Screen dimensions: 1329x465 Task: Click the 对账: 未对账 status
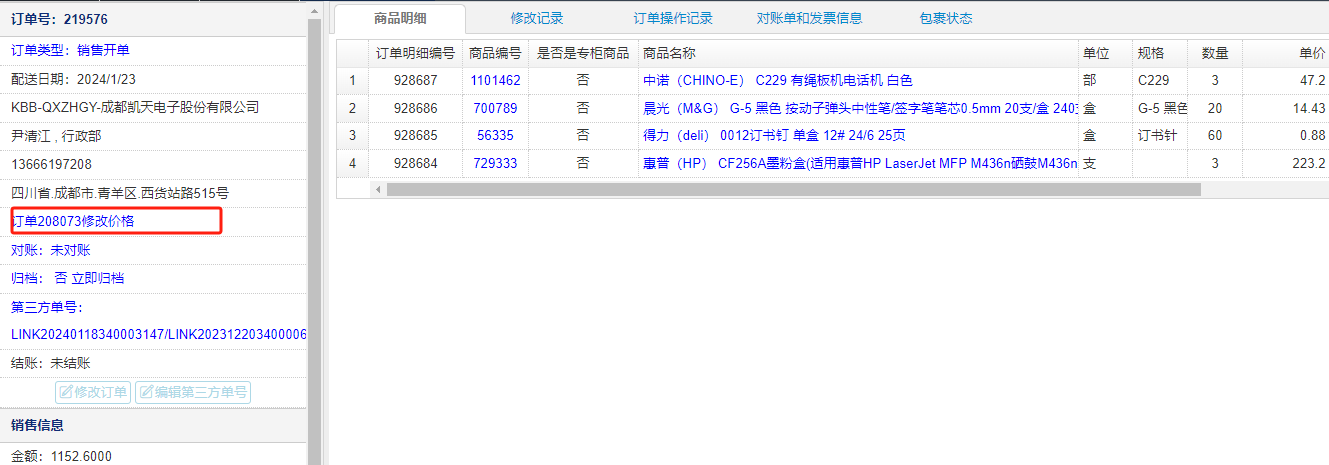(50, 250)
